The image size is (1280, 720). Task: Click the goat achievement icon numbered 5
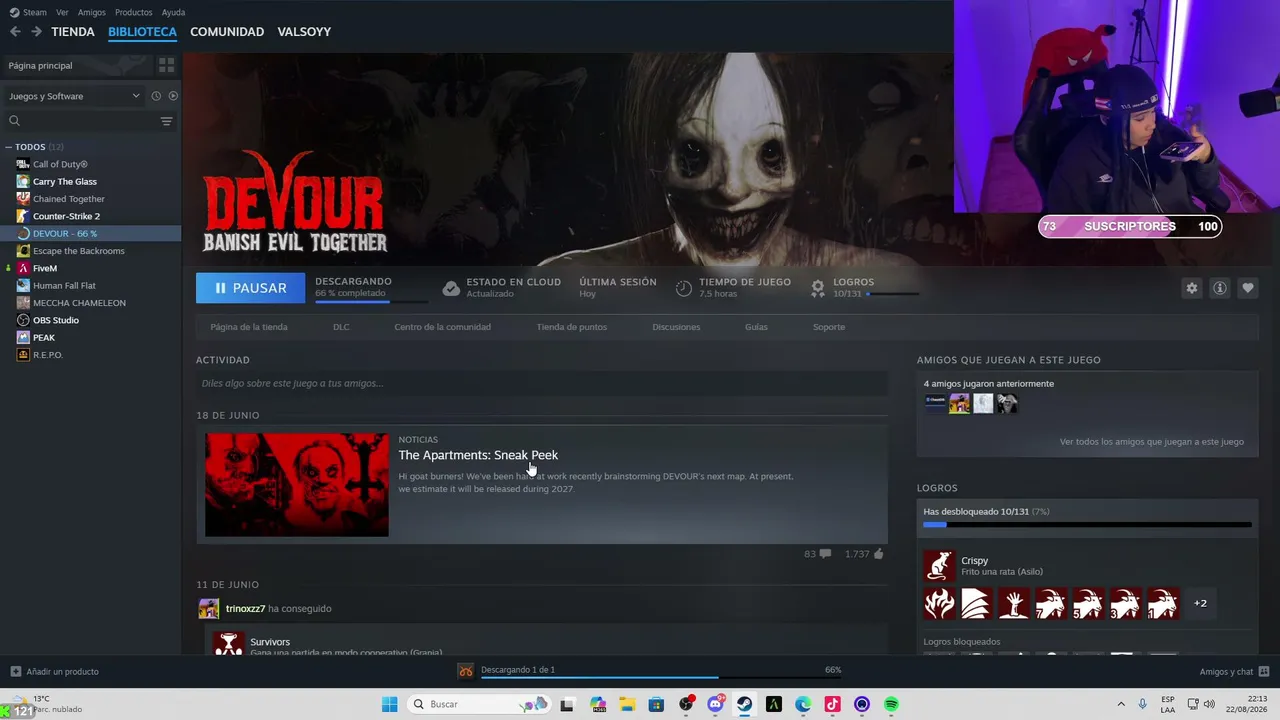click(x=1088, y=603)
